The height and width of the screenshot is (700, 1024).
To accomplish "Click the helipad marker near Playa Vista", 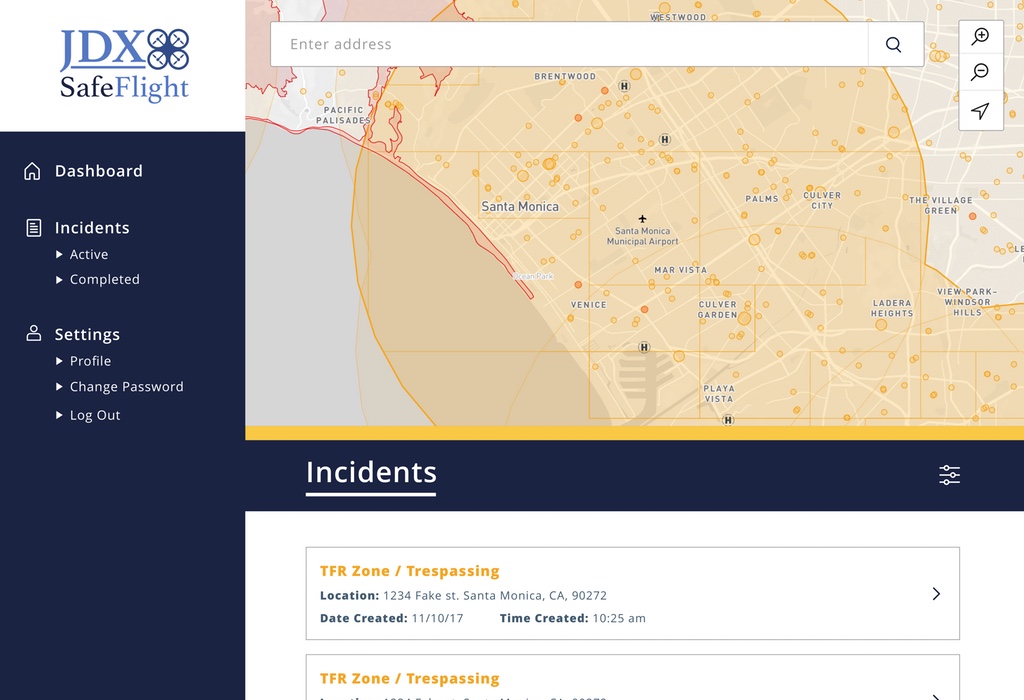I will click(x=728, y=420).
